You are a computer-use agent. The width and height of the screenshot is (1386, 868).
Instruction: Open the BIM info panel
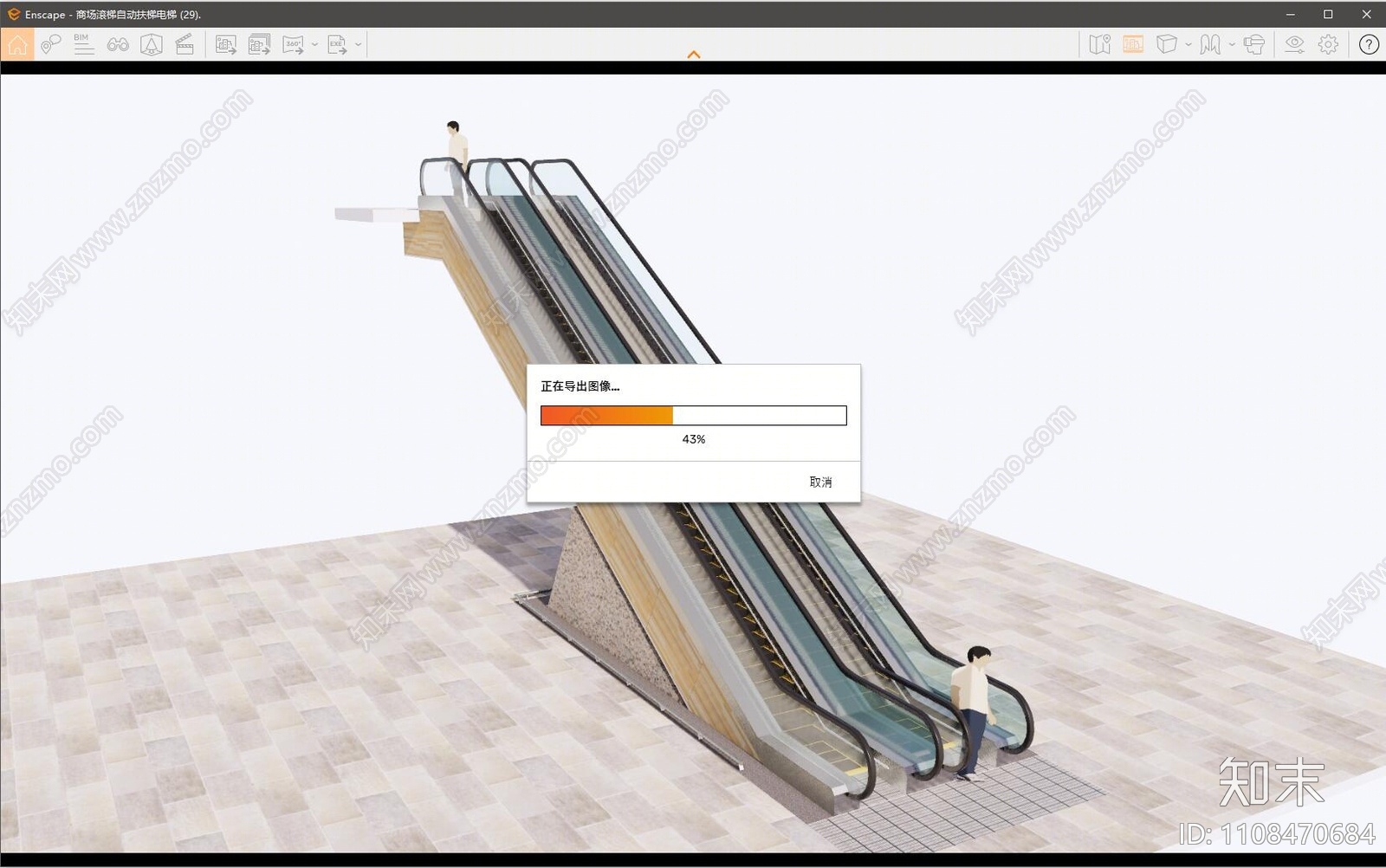click(84, 44)
